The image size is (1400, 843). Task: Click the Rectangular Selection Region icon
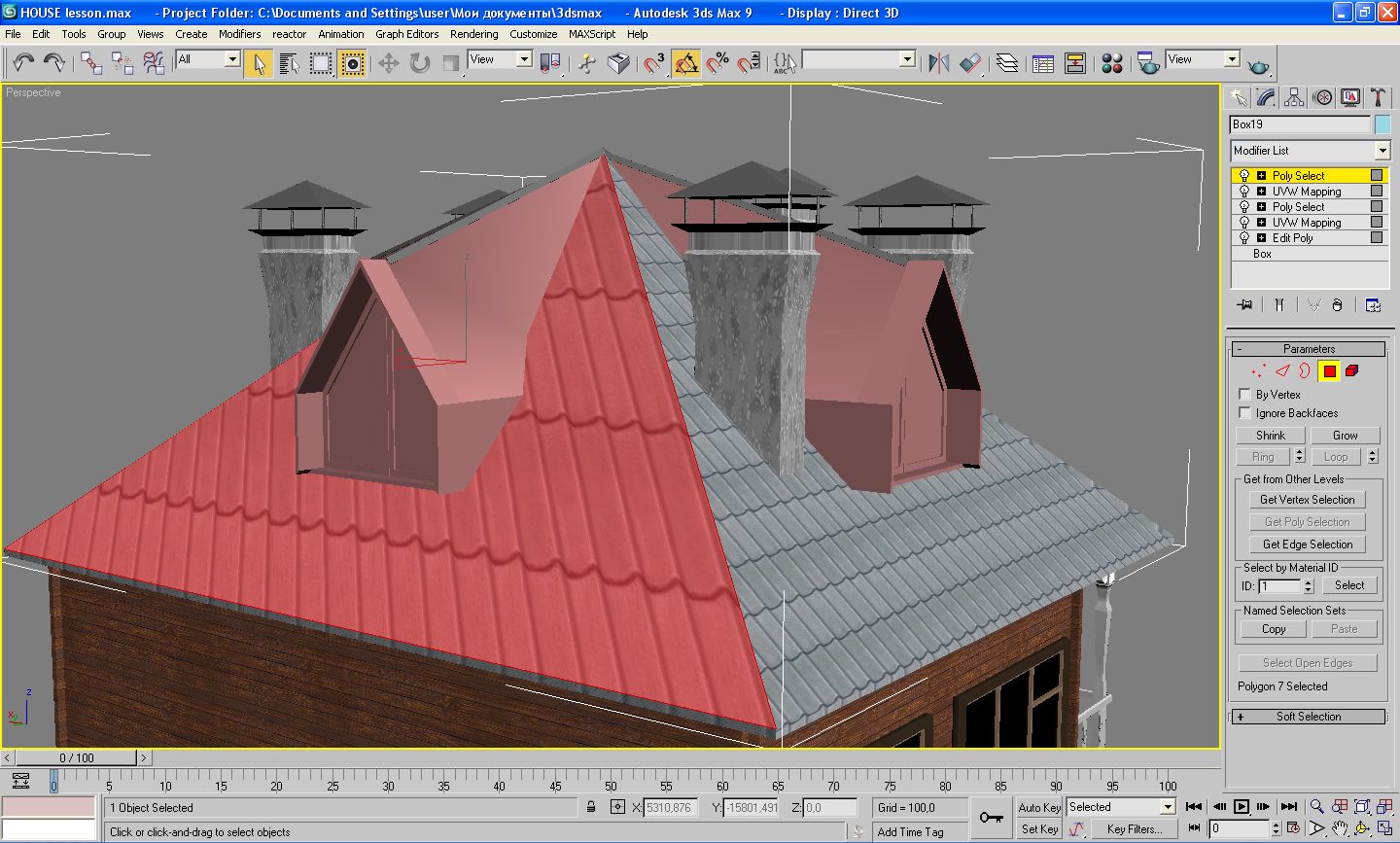click(x=321, y=63)
